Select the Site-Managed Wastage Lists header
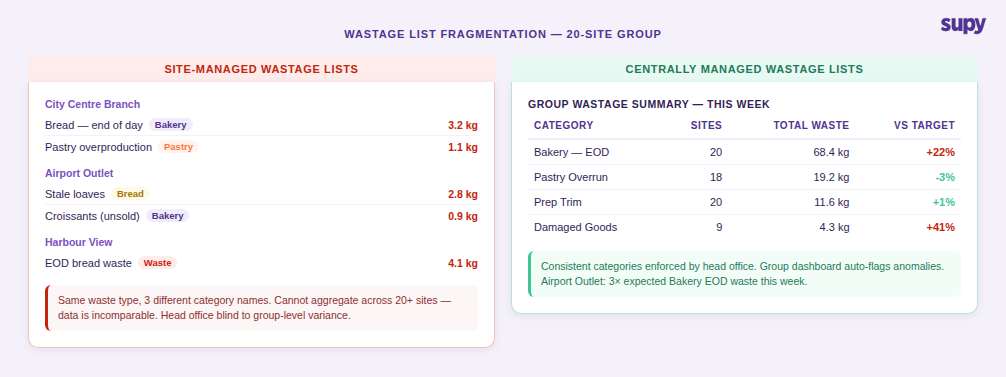This screenshot has height=377, width=1006. click(x=261, y=69)
